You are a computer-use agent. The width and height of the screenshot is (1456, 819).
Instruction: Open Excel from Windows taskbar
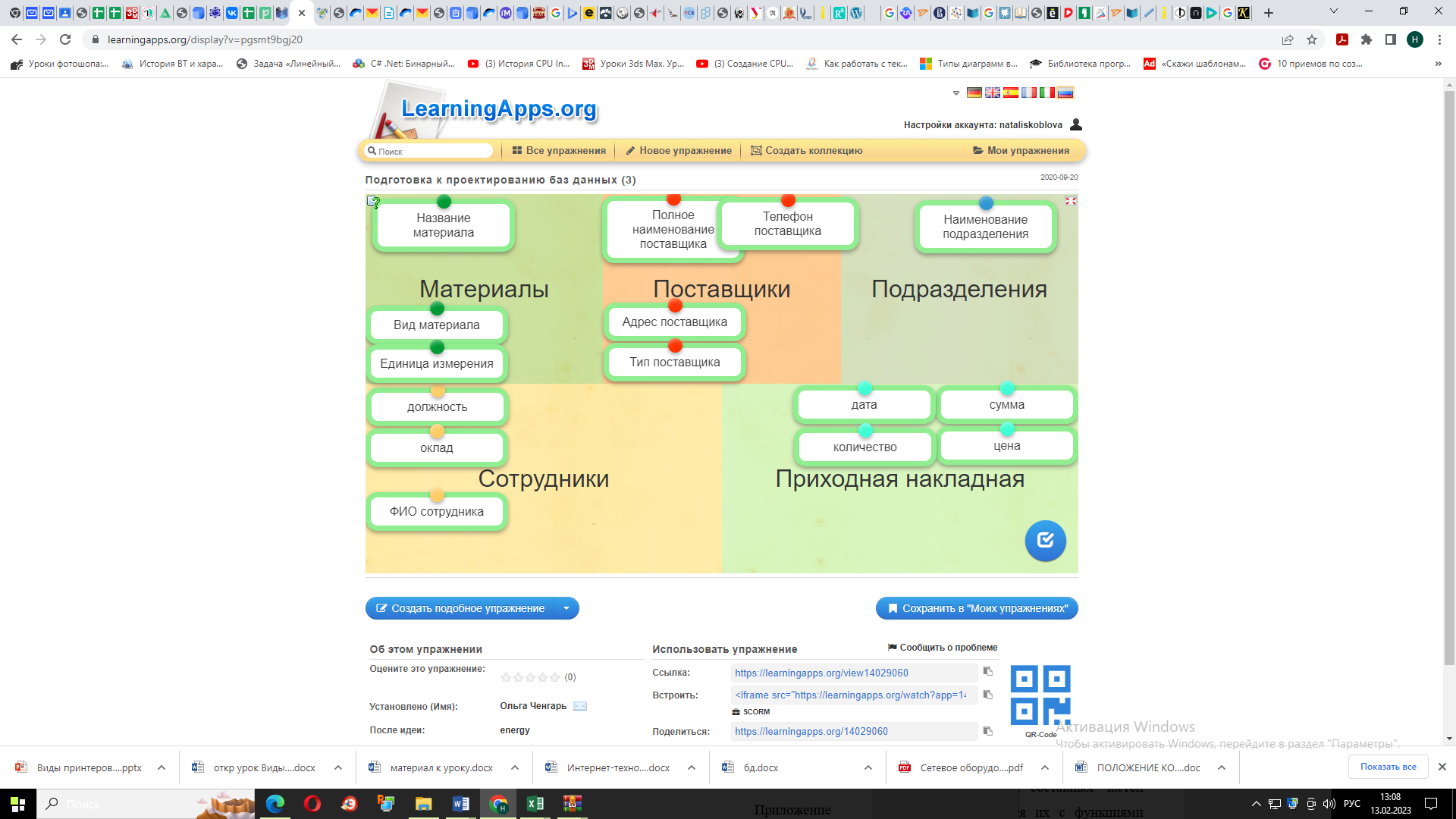535,804
